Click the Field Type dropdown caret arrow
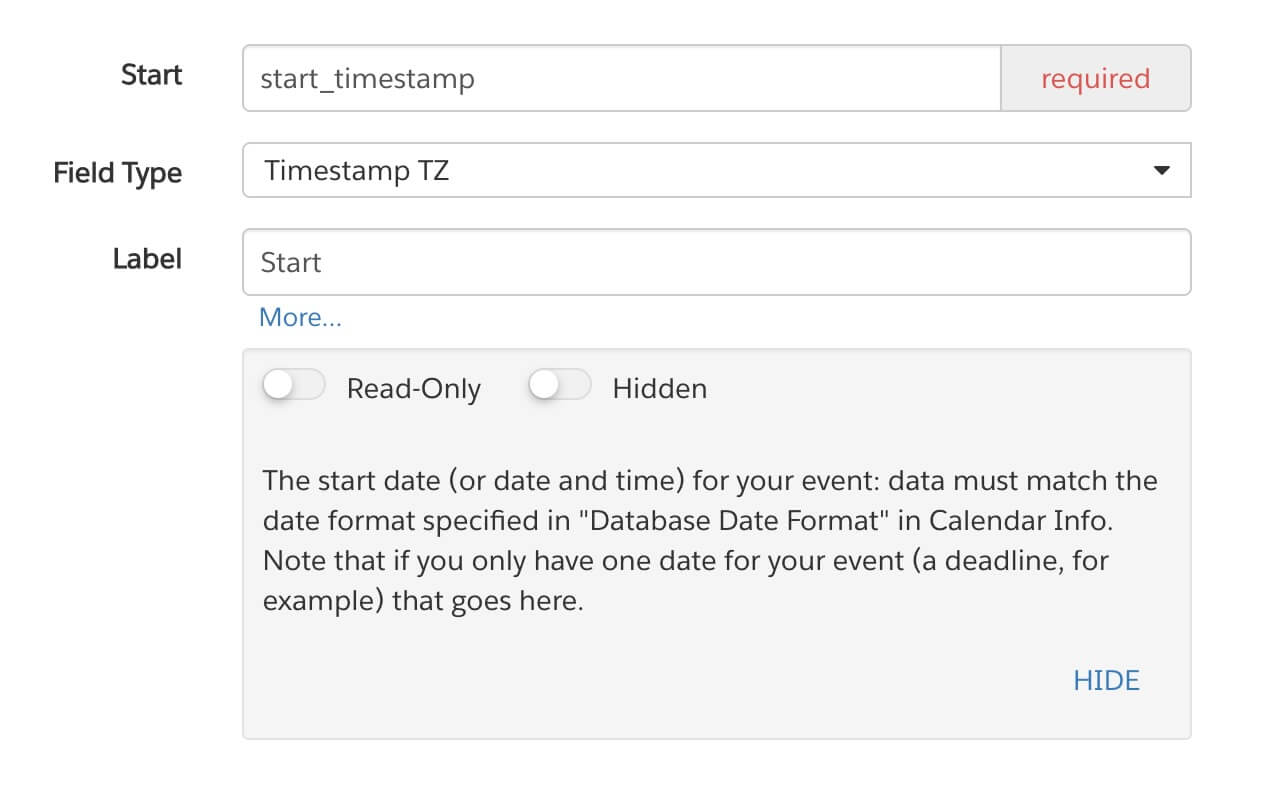1274x790 pixels. point(1161,171)
